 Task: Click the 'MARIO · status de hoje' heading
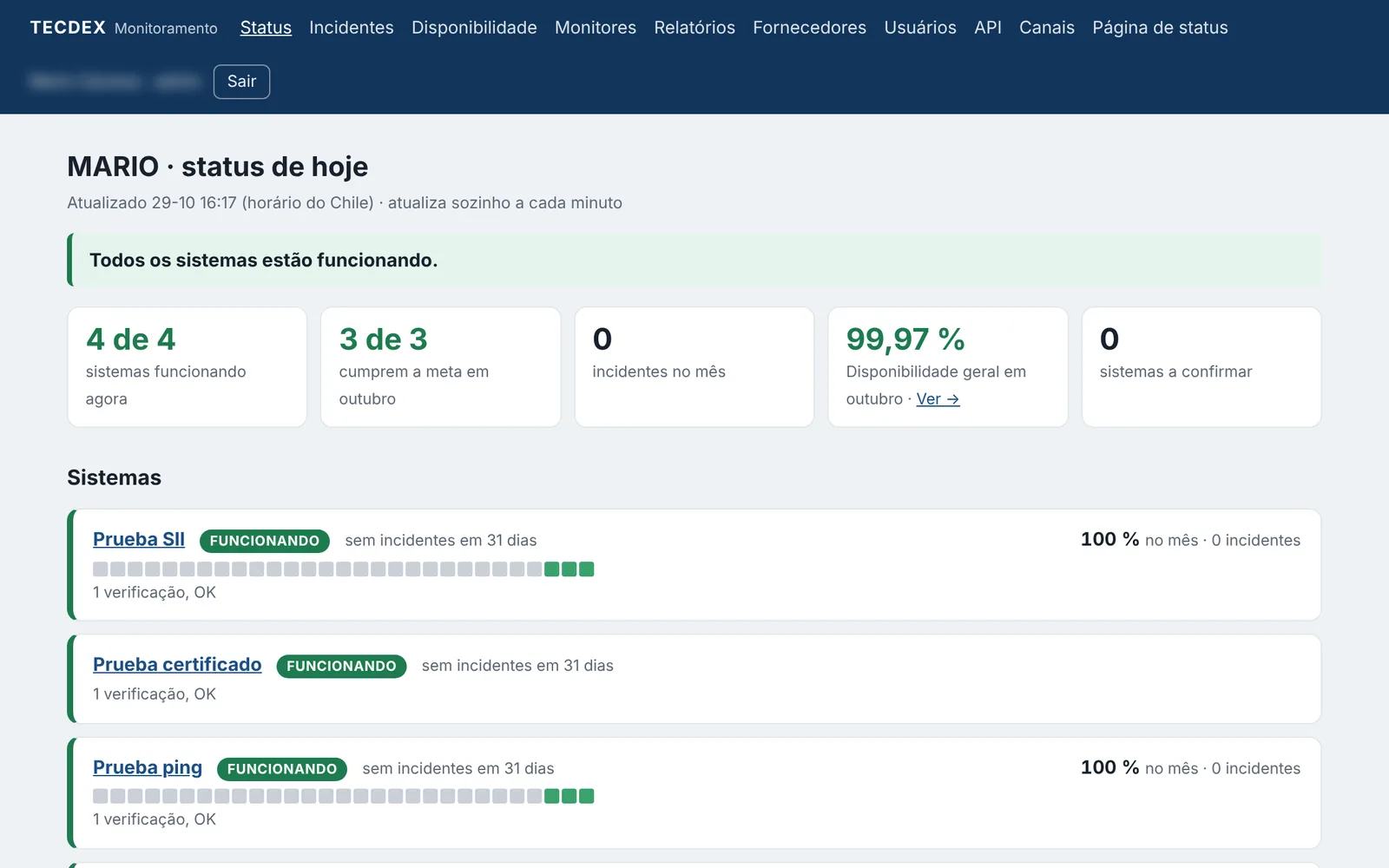click(218, 167)
